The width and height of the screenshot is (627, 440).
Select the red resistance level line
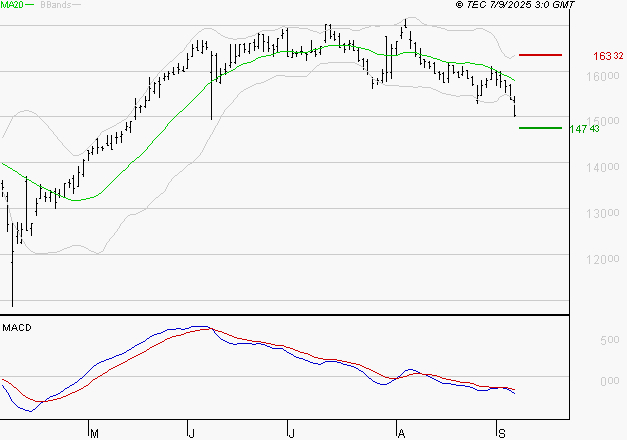(540, 55)
